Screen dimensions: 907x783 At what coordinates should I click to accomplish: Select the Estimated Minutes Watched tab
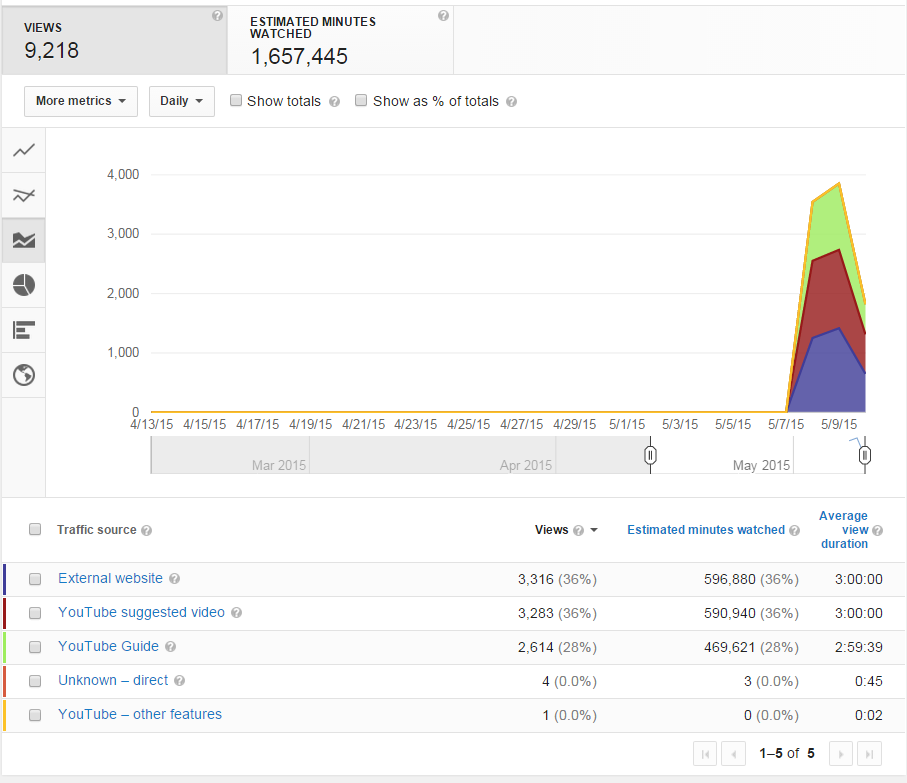coord(340,40)
